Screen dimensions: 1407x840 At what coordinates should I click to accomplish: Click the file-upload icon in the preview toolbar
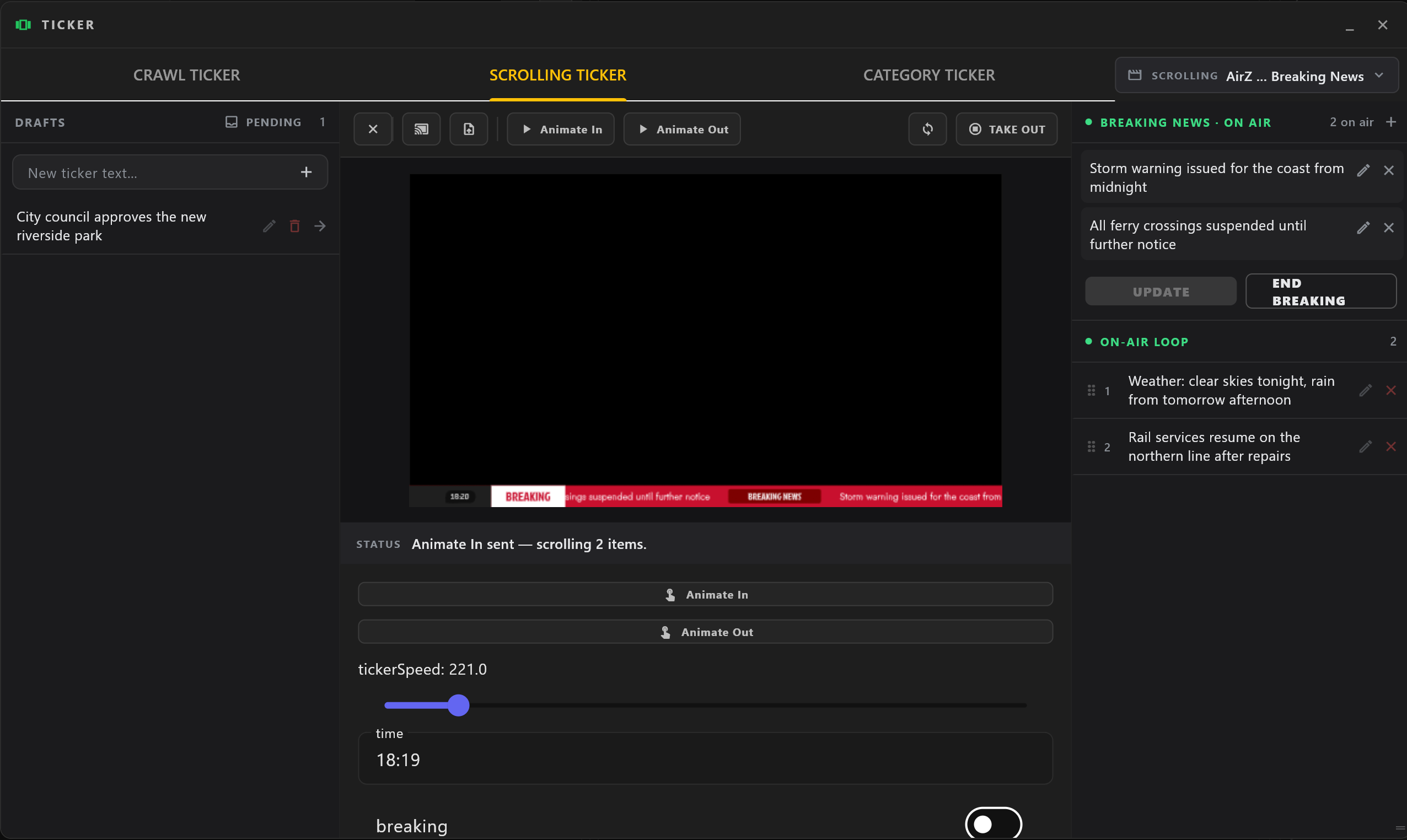tap(468, 129)
